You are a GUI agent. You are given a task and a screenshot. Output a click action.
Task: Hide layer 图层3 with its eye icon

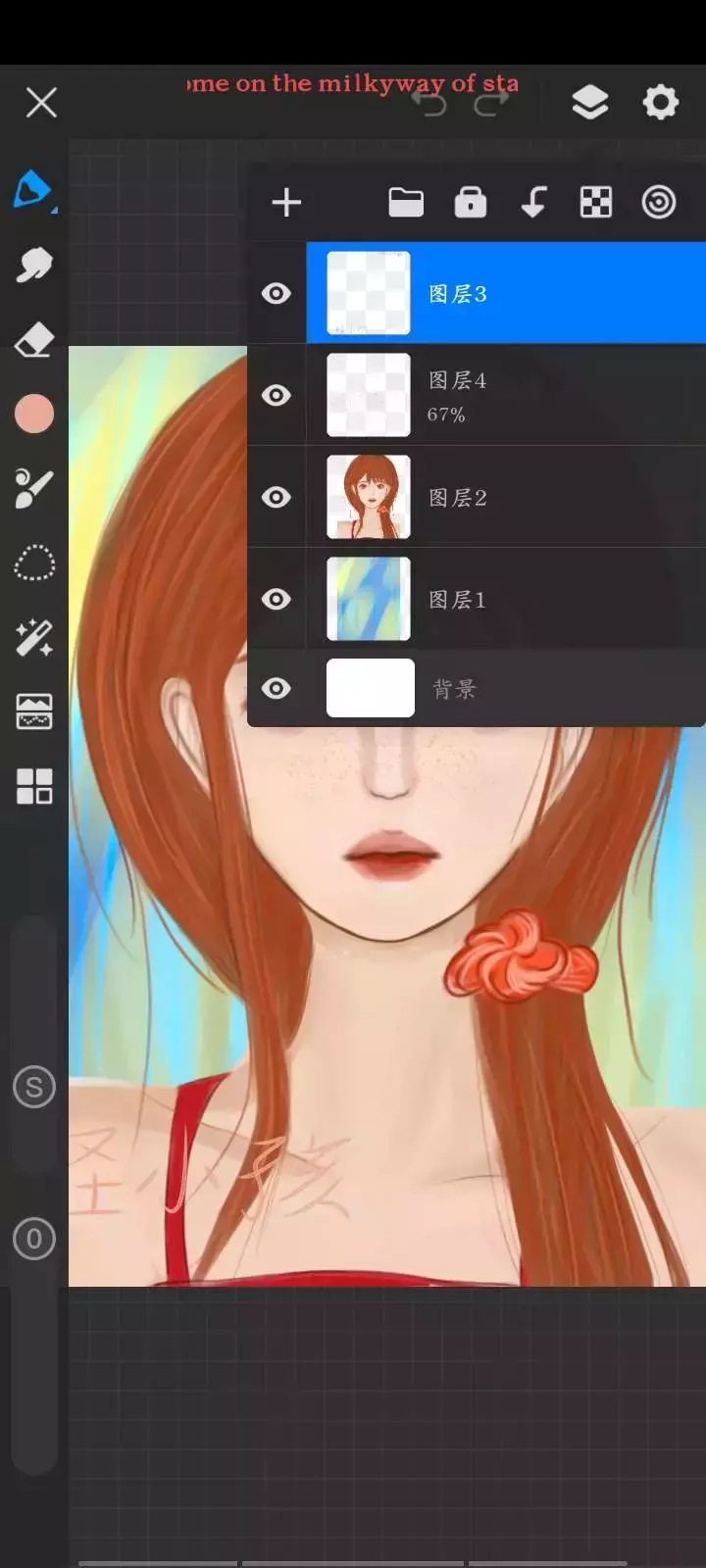pos(277,293)
